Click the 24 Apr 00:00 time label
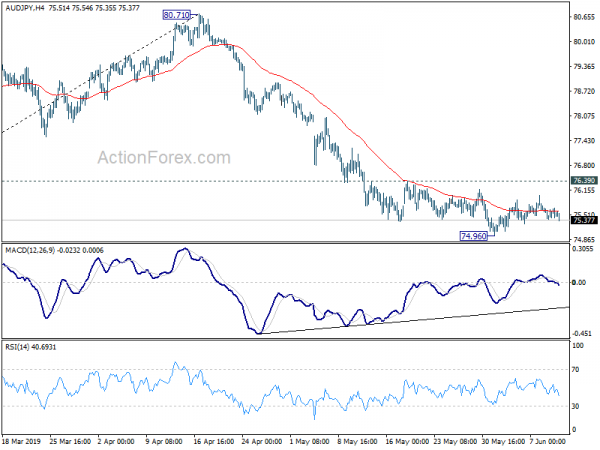 click(x=262, y=441)
